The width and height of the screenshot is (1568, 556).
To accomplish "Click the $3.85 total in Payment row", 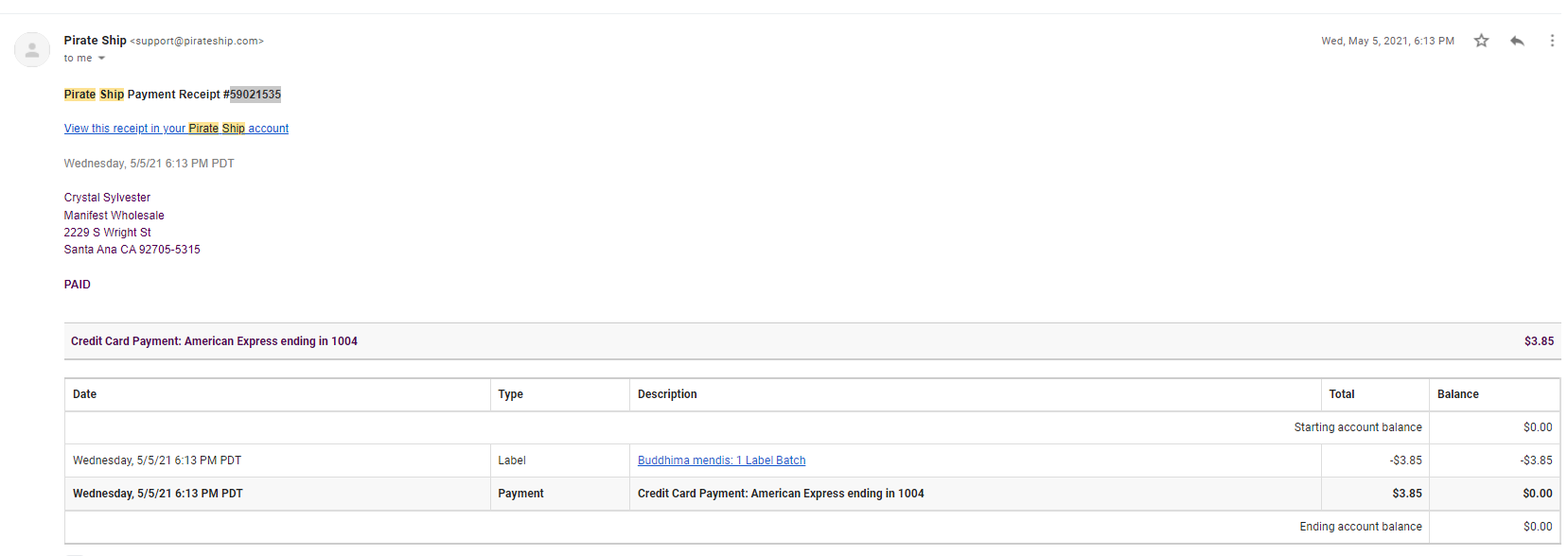I will click(1407, 494).
